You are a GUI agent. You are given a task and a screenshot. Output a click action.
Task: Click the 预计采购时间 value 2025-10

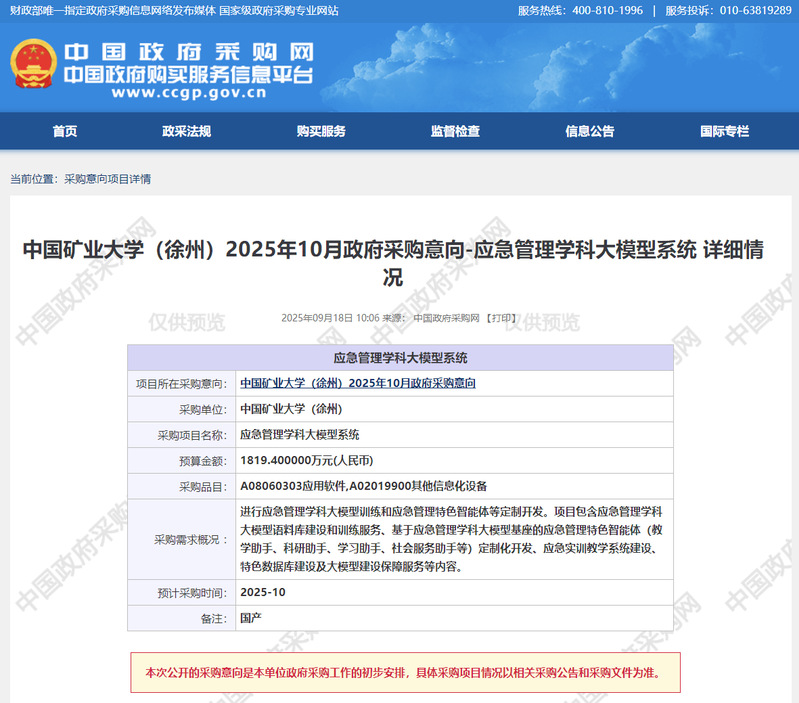(263, 592)
